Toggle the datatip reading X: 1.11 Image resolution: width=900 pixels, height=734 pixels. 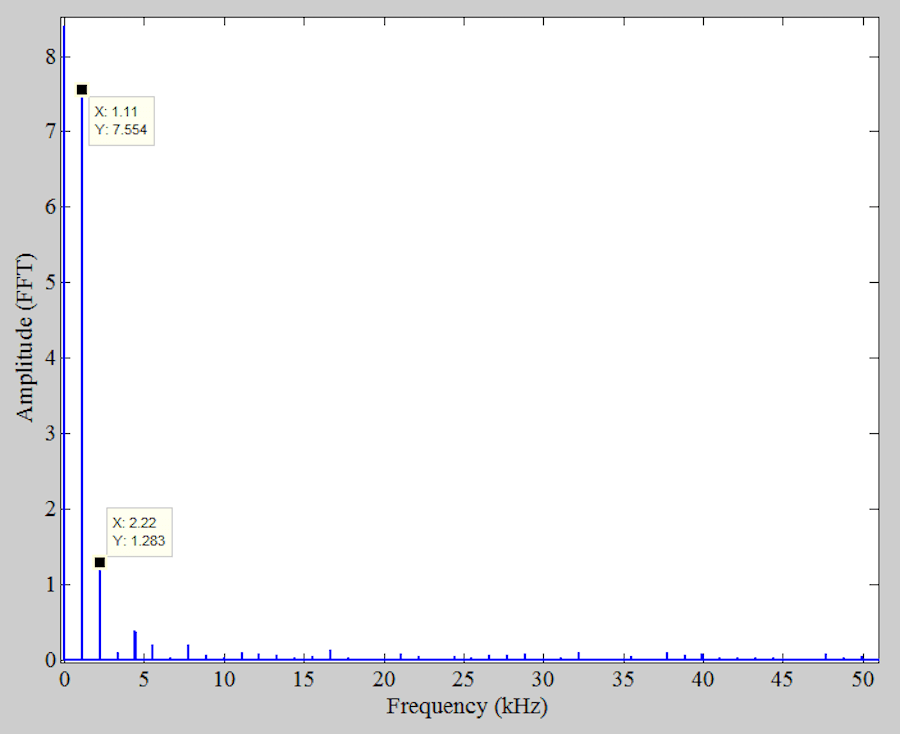[116, 112]
